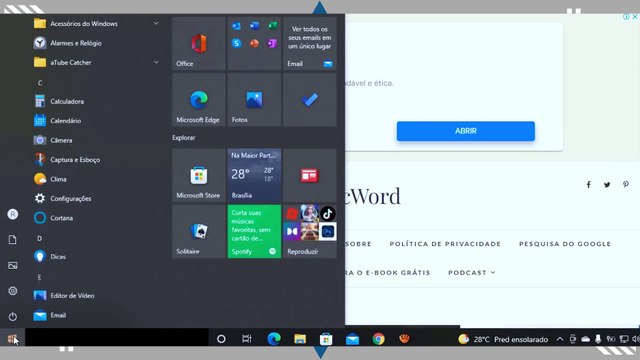Click the taskbar search box

[117, 338]
